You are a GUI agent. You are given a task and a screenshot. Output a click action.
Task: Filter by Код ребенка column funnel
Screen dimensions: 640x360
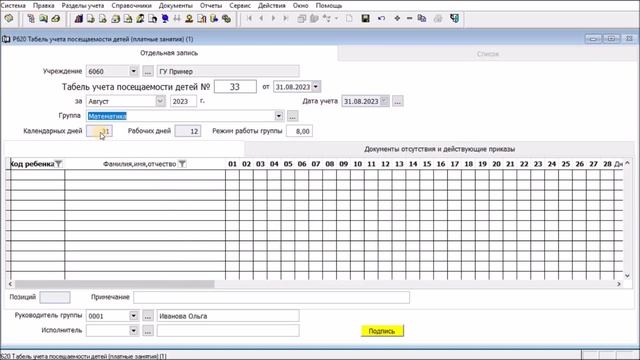coord(59,164)
